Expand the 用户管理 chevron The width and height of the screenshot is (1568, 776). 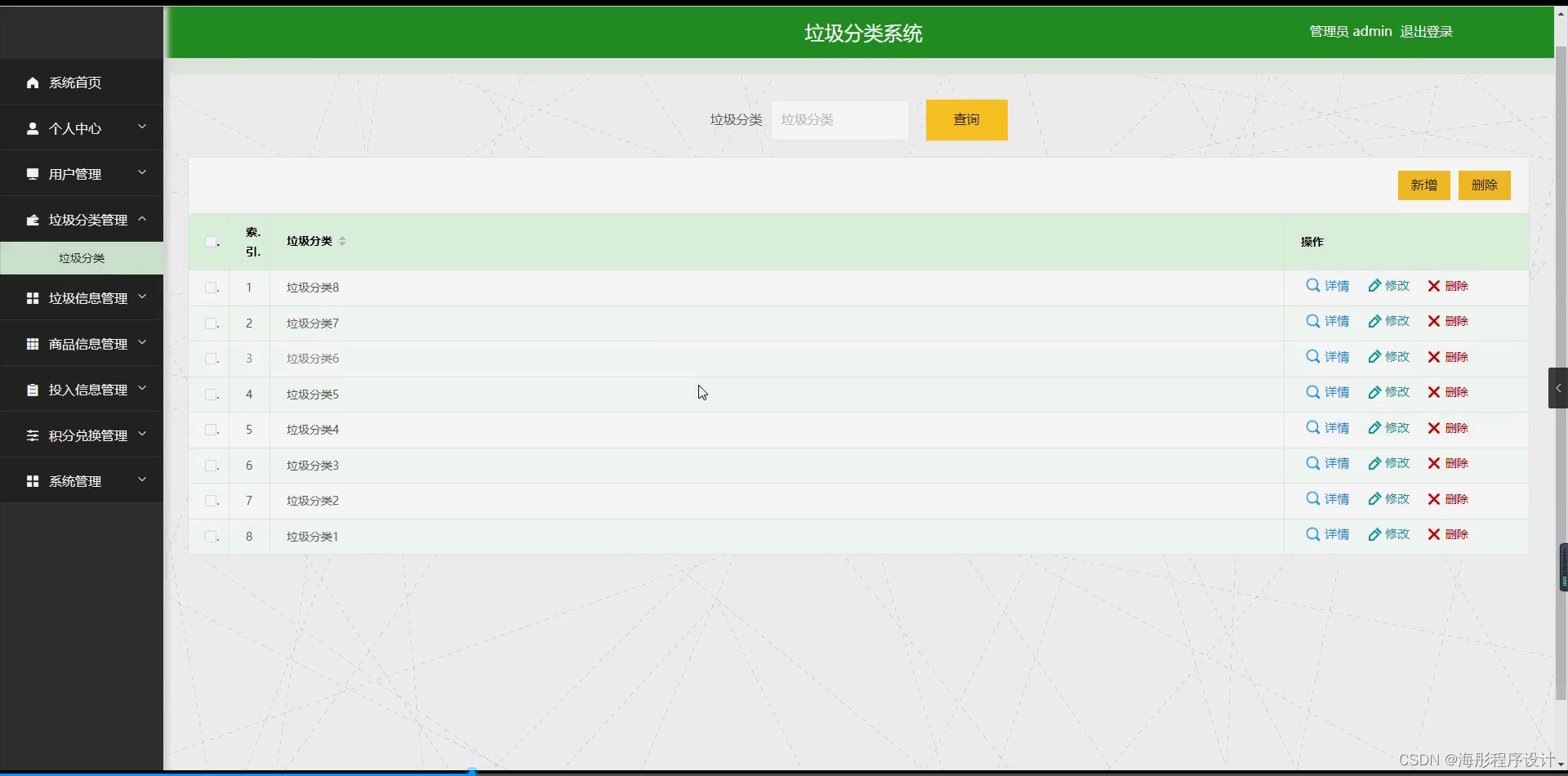click(142, 172)
